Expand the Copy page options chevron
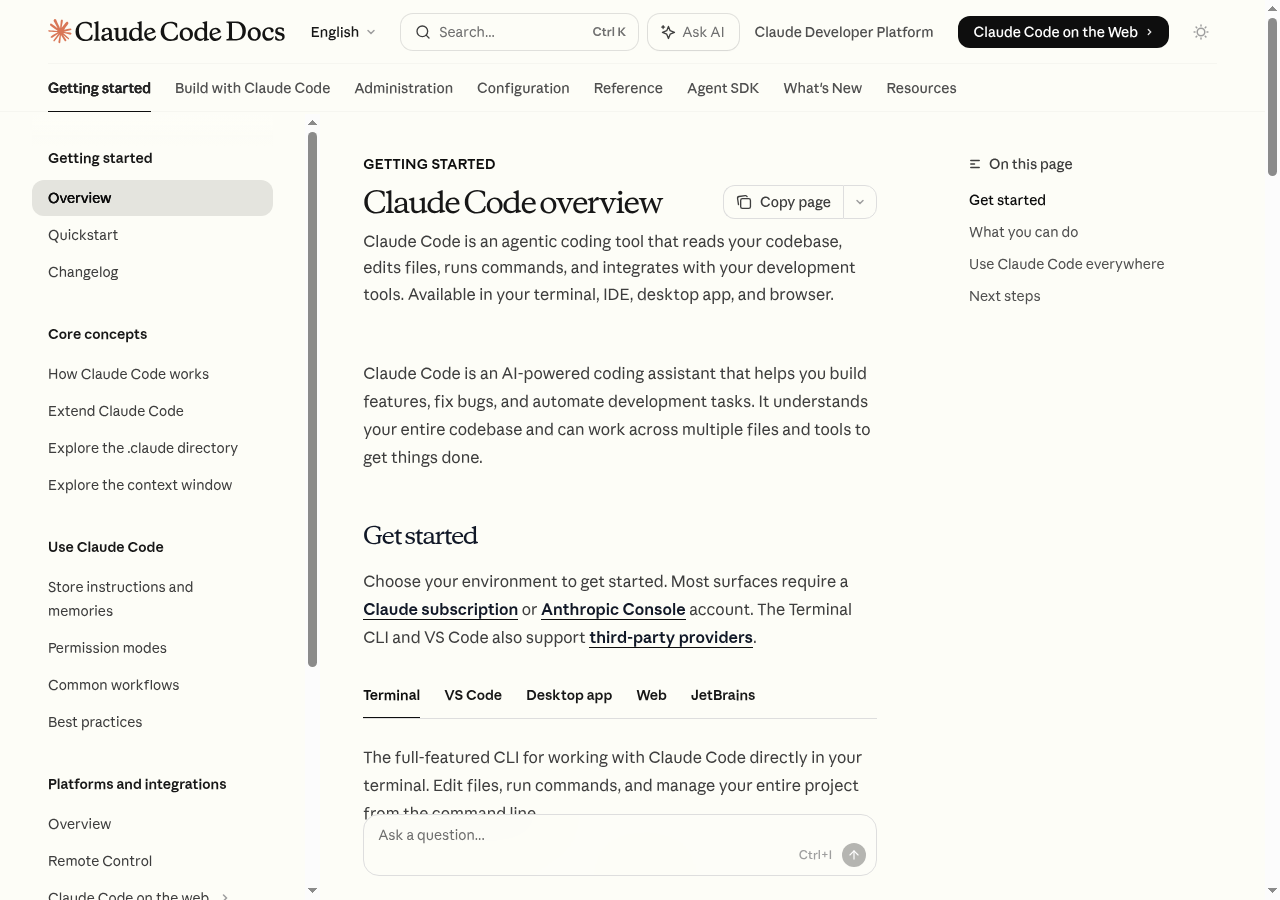This screenshot has width=1280, height=900. [859, 202]
